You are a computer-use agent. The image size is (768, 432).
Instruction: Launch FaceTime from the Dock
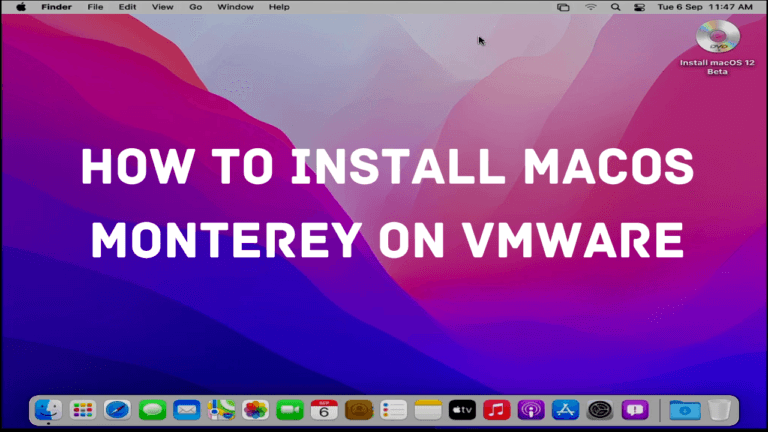289,410
